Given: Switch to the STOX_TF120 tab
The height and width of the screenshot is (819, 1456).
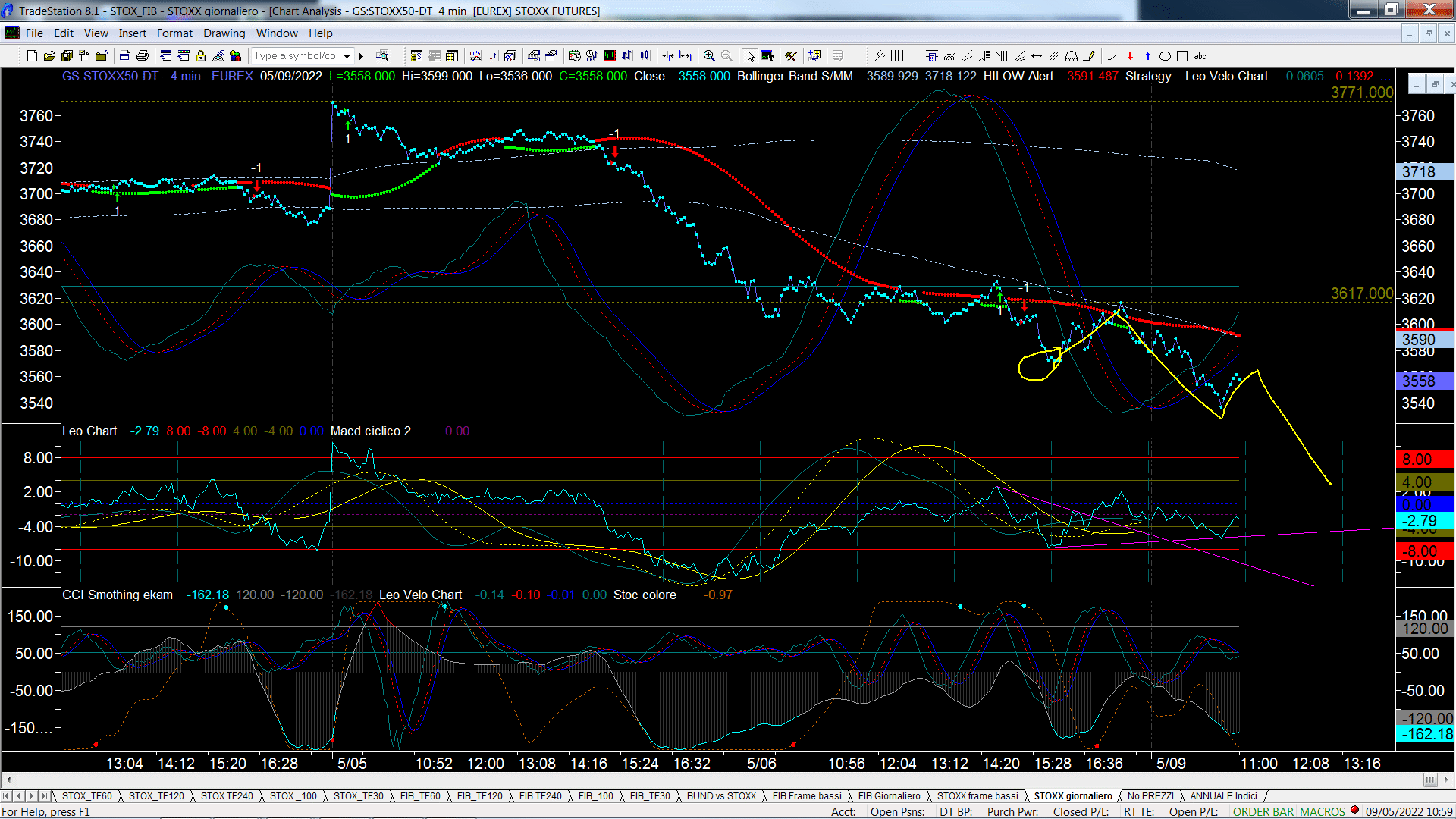Looking at the screenshot, I should (156, 796).
